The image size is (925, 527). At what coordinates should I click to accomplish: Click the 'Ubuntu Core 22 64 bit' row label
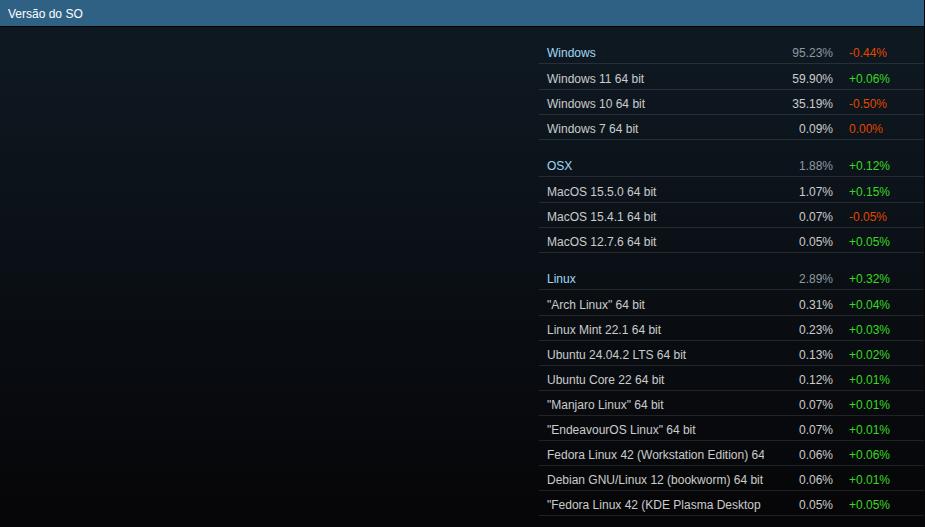[605, 380]
